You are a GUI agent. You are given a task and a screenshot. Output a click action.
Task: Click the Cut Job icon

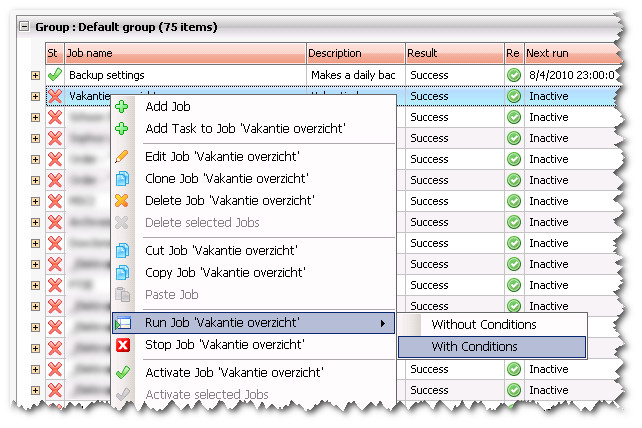coord(122,251)
